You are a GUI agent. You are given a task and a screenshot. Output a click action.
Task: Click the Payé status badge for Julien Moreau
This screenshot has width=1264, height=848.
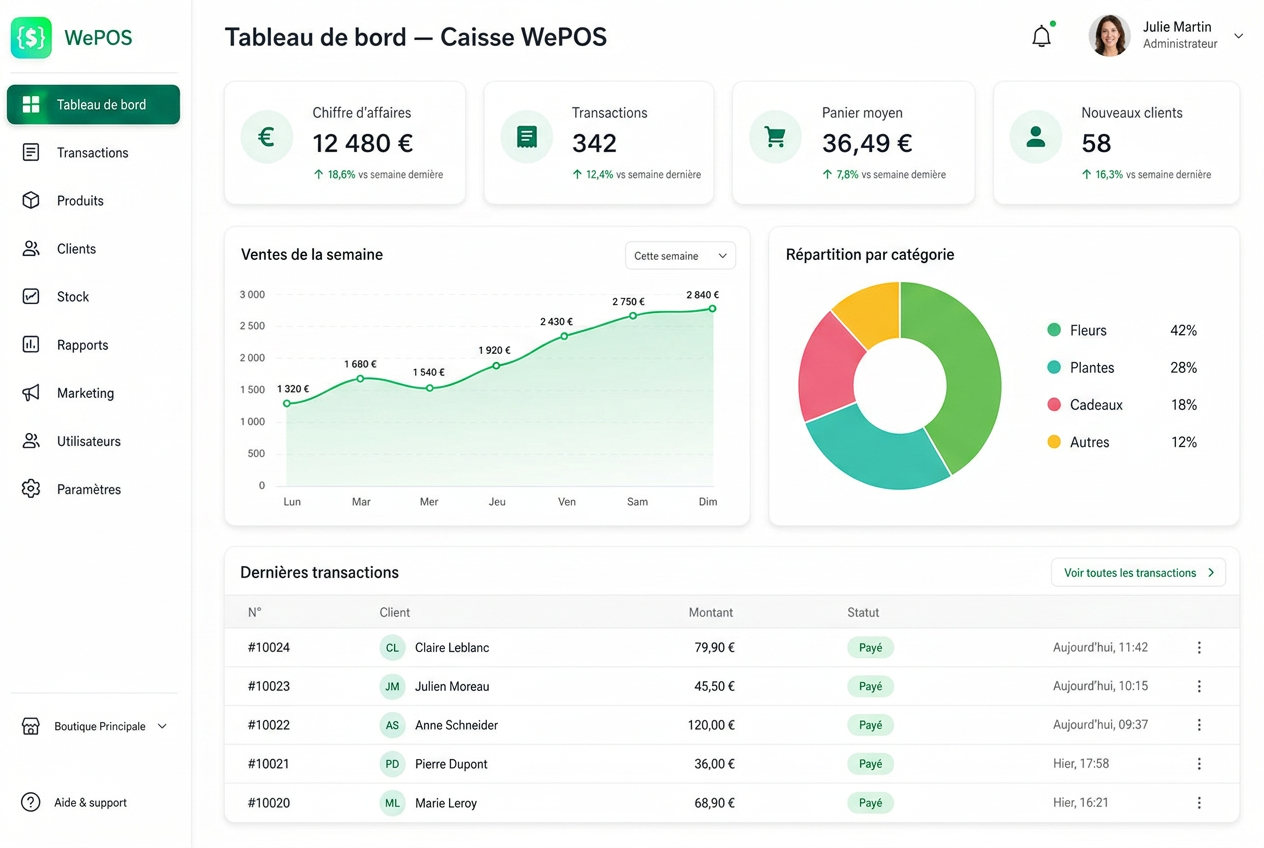(871, 686)
